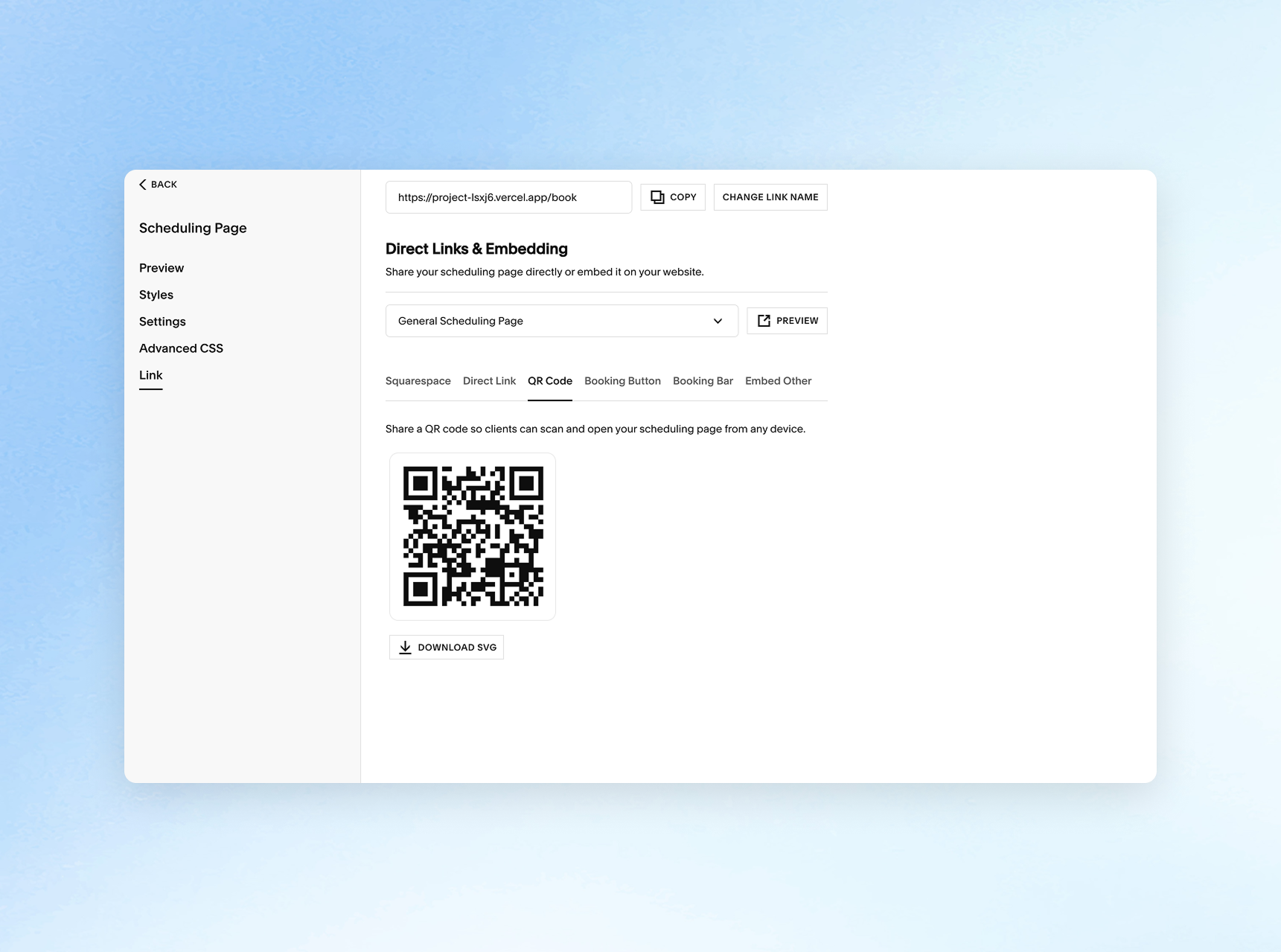The height and width of the screenshot is (952, 1281).
Task: Go to Settings in the sidebar
Action: click(162, 322)
